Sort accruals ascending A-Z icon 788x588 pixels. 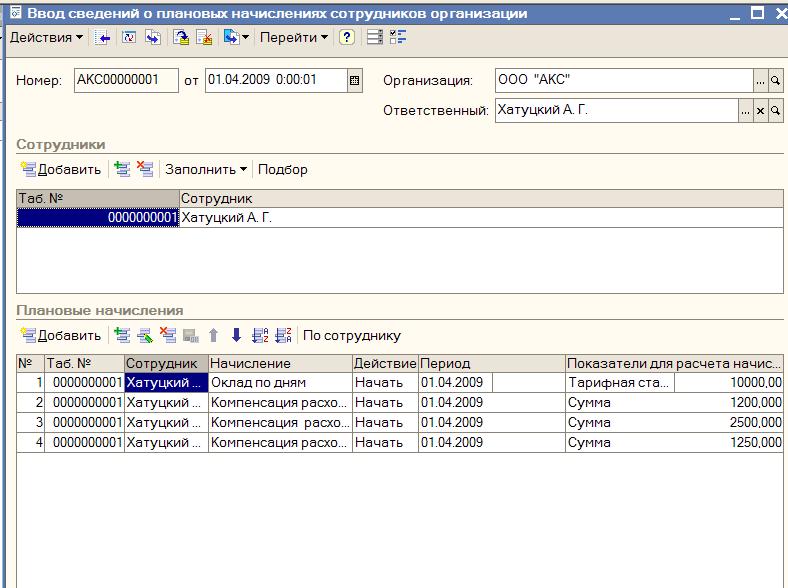point(260,335)
